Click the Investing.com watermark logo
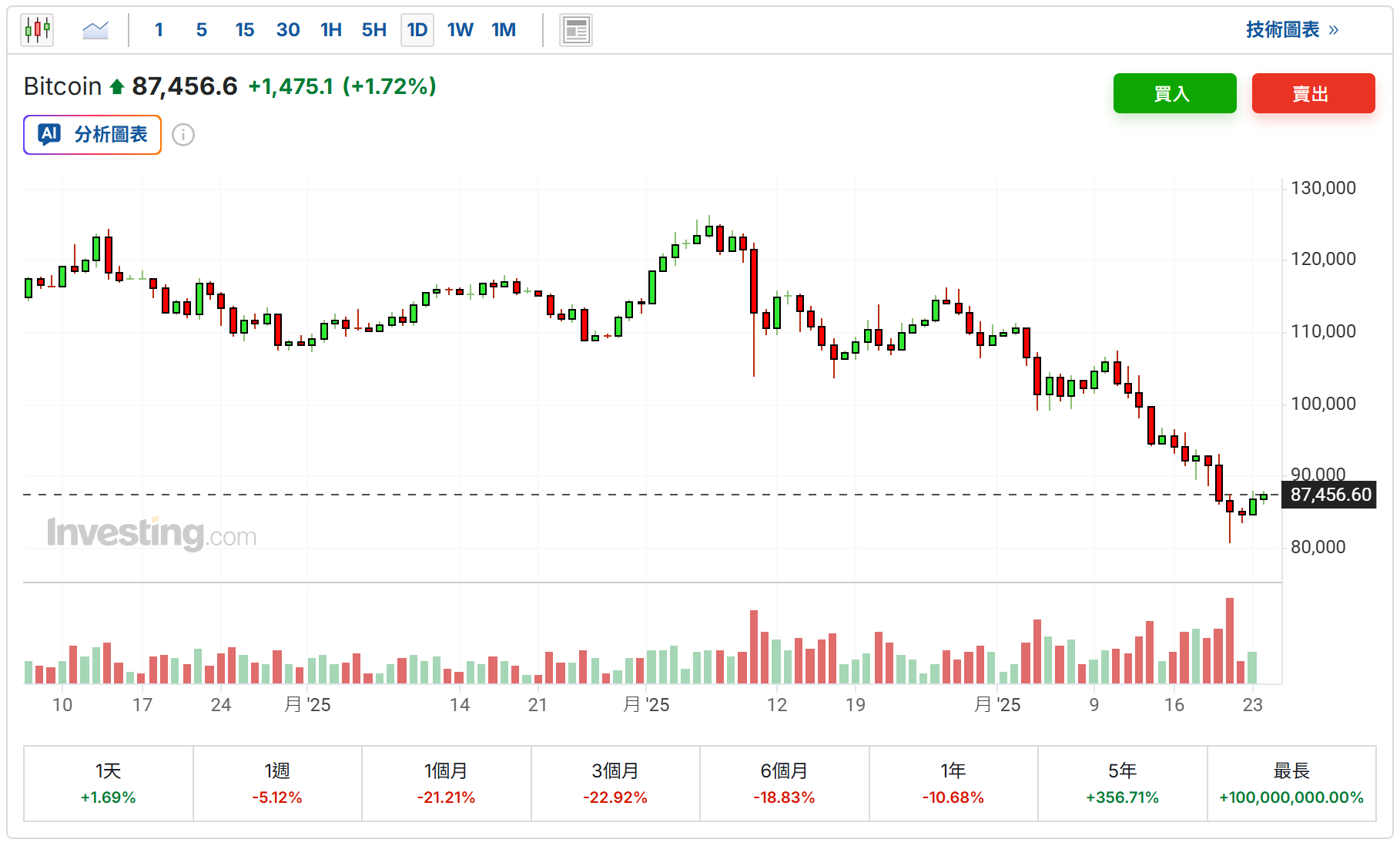 (x=152, y=533)
